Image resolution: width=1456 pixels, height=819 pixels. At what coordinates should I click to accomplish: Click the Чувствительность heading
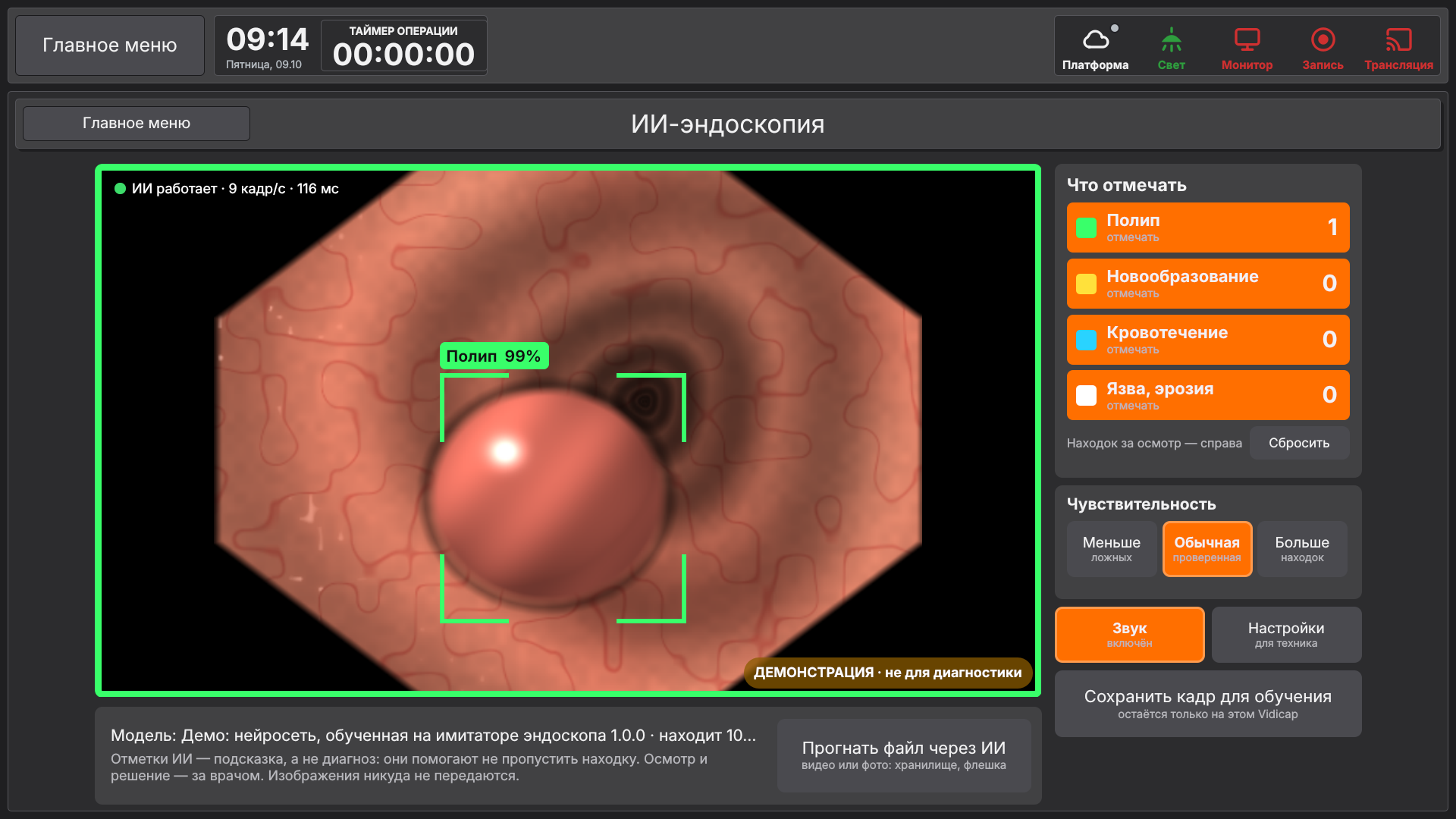(1141, 504)
